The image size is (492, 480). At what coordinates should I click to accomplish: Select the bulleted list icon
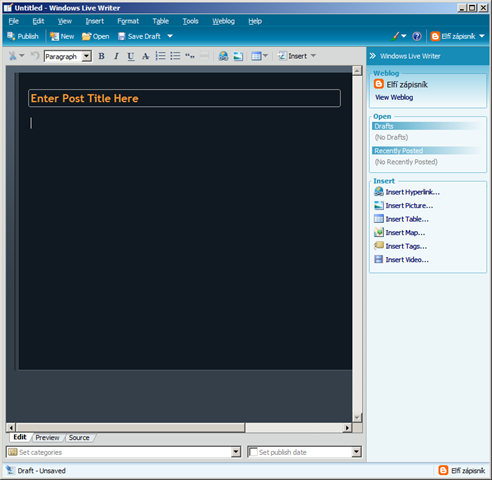[175, 56]
